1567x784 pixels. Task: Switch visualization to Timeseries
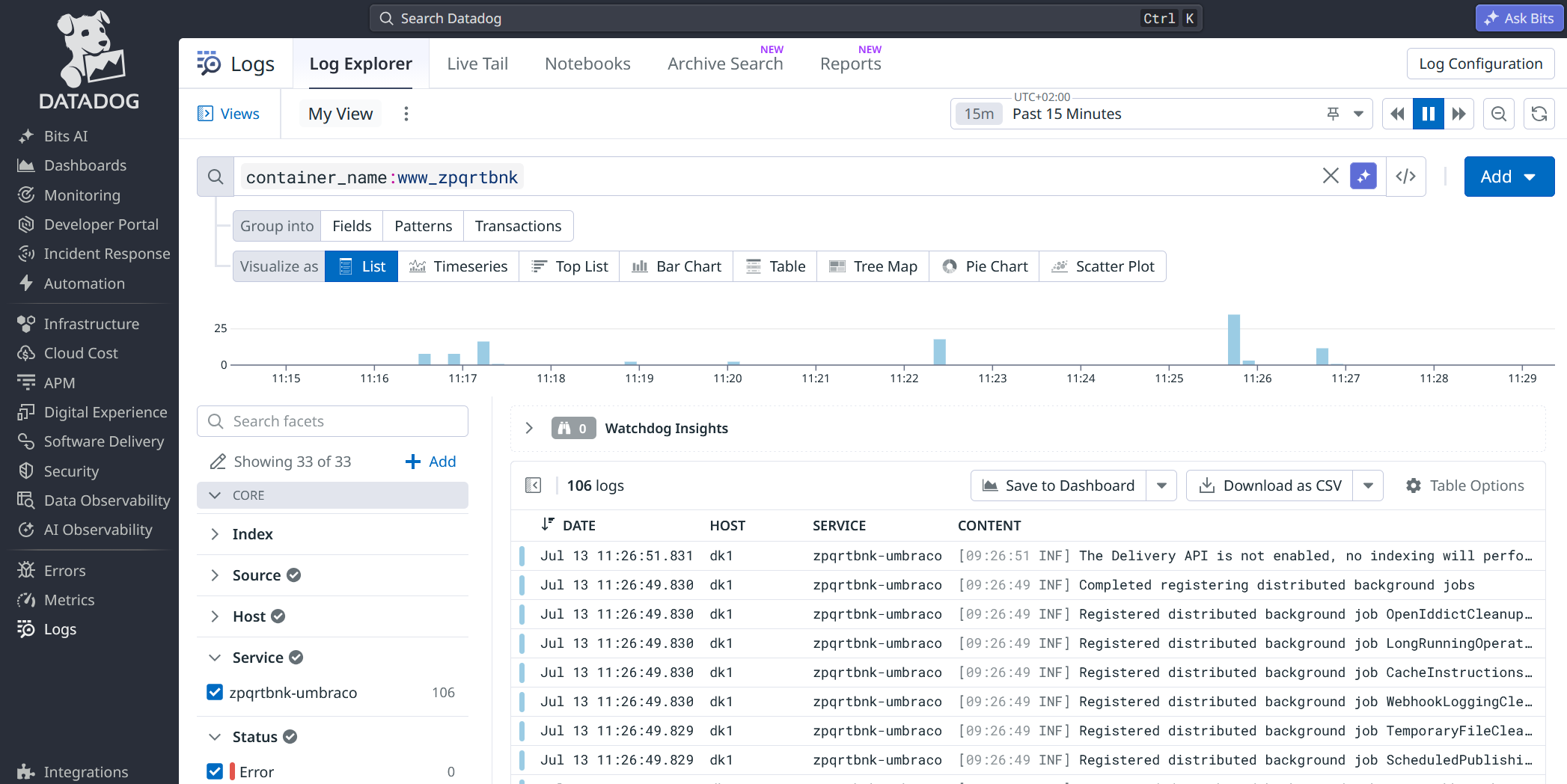pos(458,266)
